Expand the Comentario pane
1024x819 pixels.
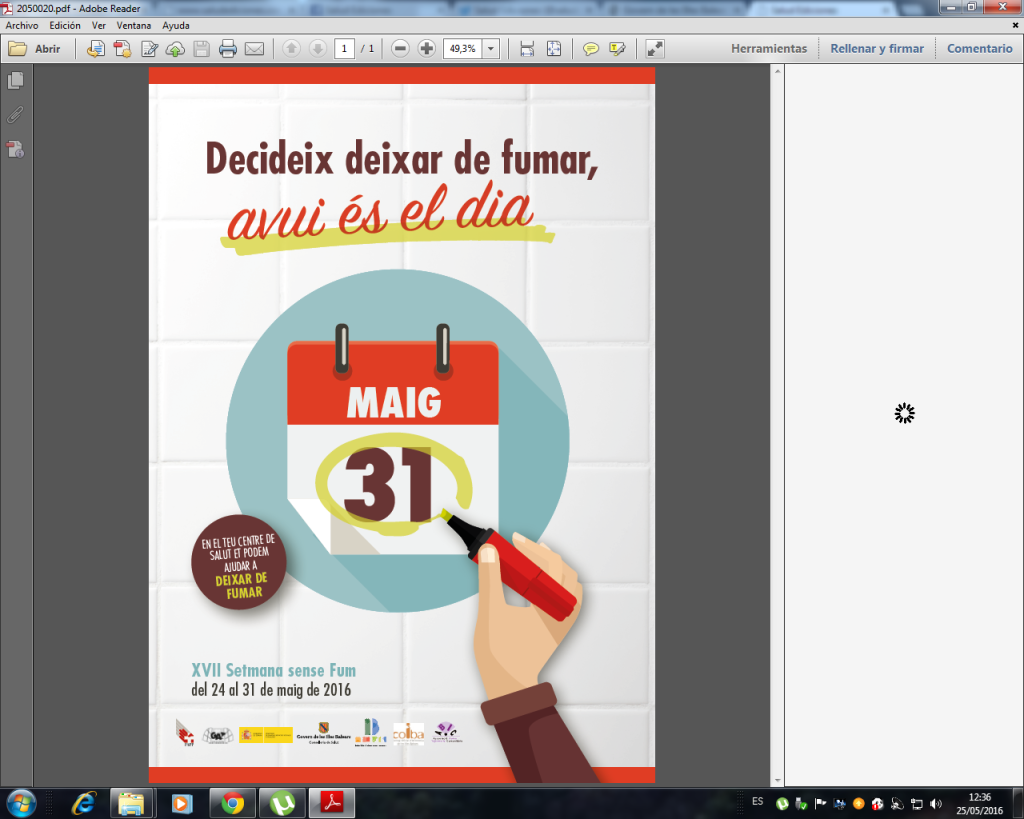(x=979, y=48)
